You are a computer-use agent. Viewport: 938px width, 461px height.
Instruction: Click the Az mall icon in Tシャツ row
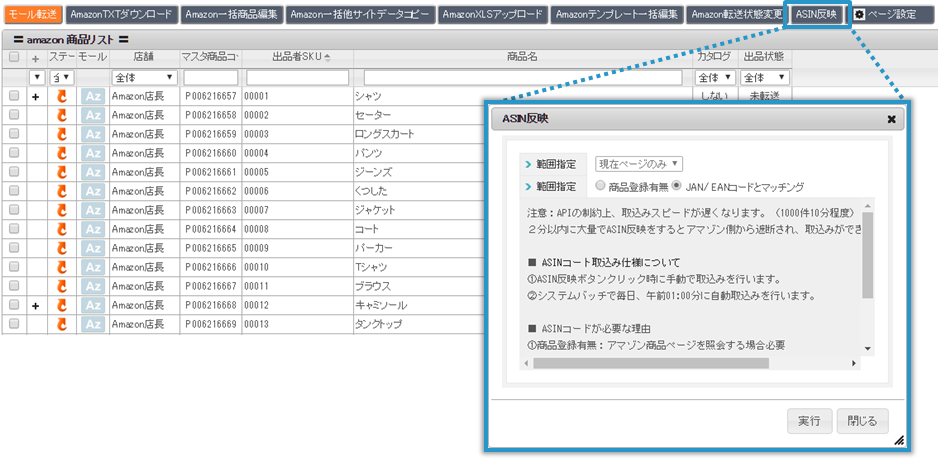click(93, 267)
